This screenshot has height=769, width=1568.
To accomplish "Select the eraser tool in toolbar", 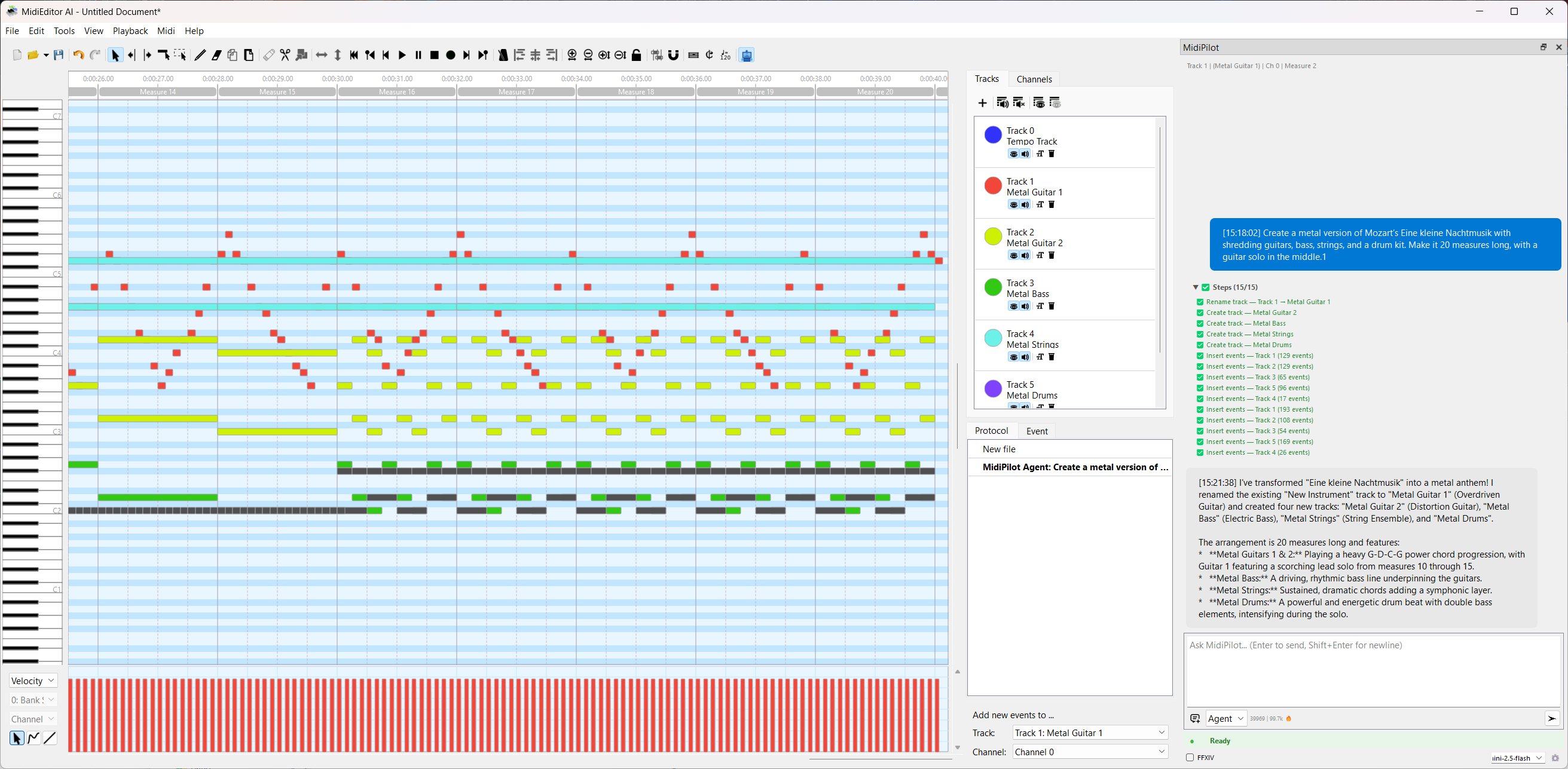I will click(x=216, y=56).
